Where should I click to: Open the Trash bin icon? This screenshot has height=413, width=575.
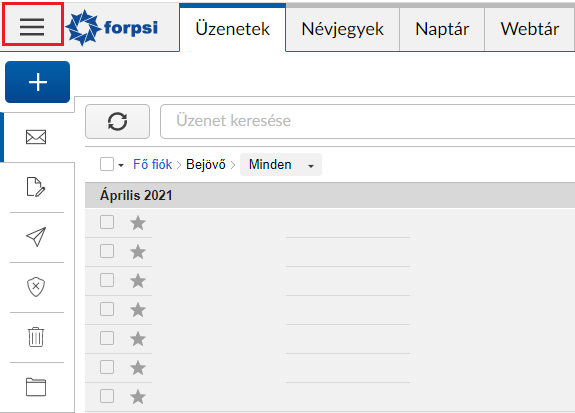pyautogui.click(x=36, y=337)
